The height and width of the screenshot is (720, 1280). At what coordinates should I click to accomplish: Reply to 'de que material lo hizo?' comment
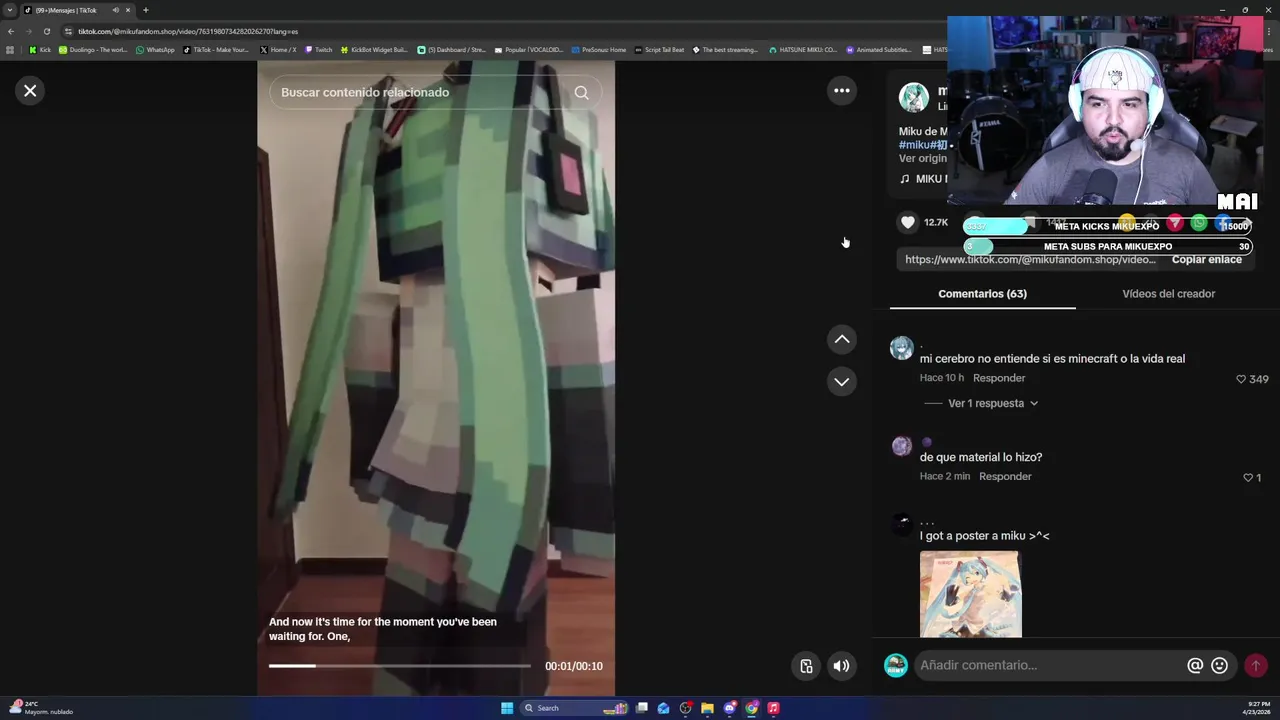point(1005,476)
